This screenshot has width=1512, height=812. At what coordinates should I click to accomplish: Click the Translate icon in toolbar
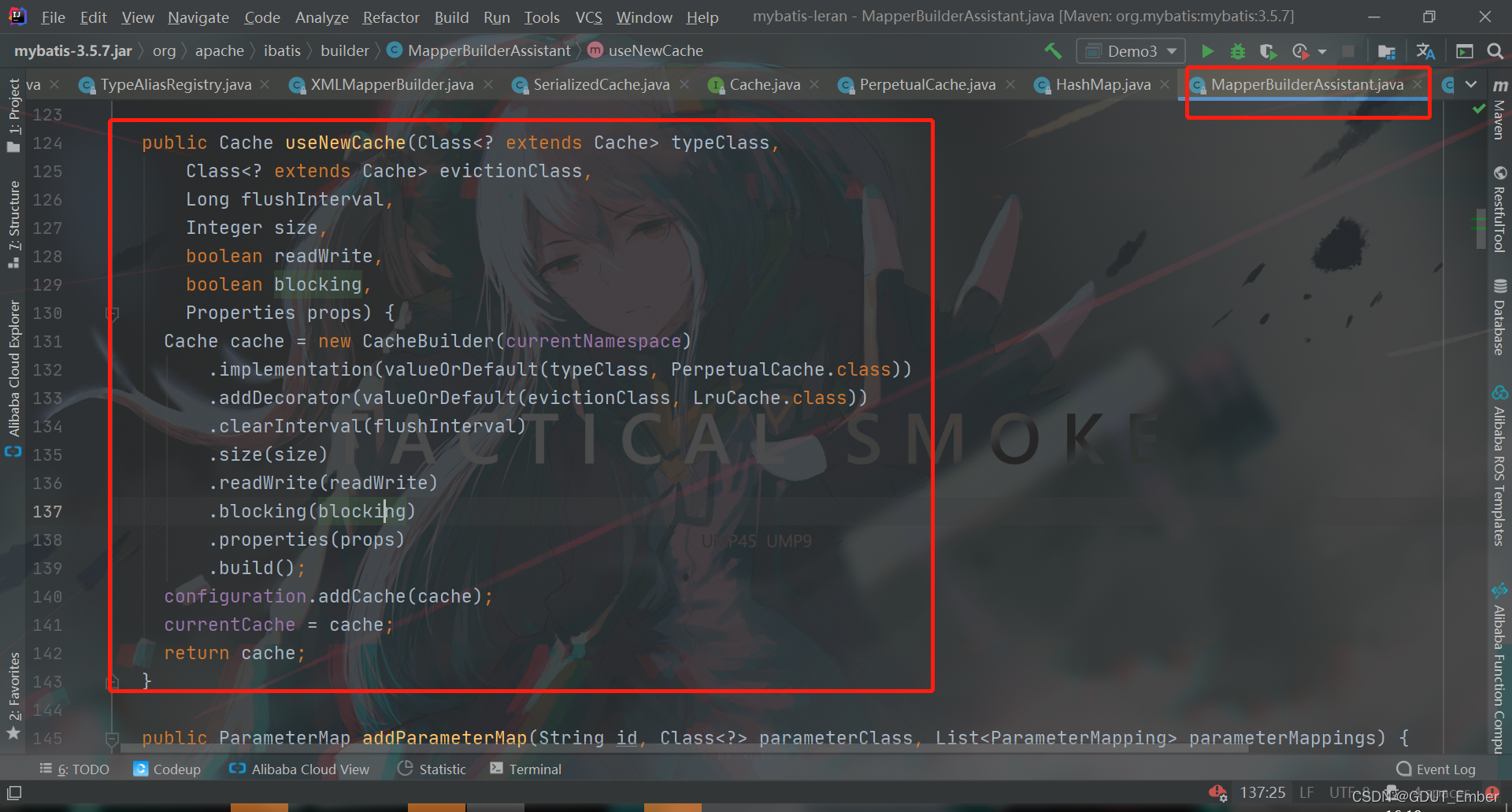(1425, 51)
